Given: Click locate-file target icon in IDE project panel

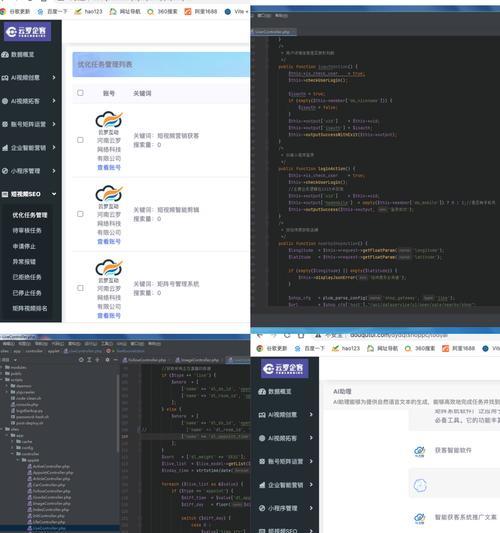Looking at the screenshot, I should (x=81, y=360).
